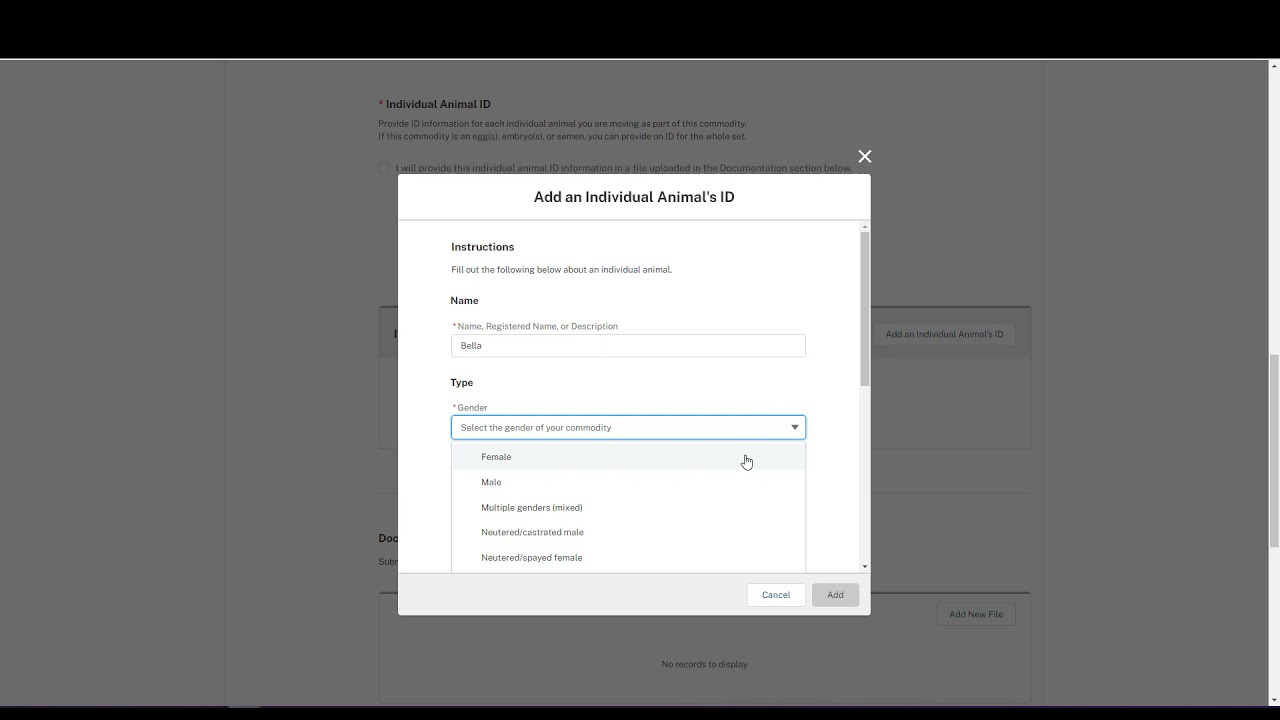Screen dimensions: 1280x720
Task: Click the dialog scrollbar down arrow
Action: [865, 567]
